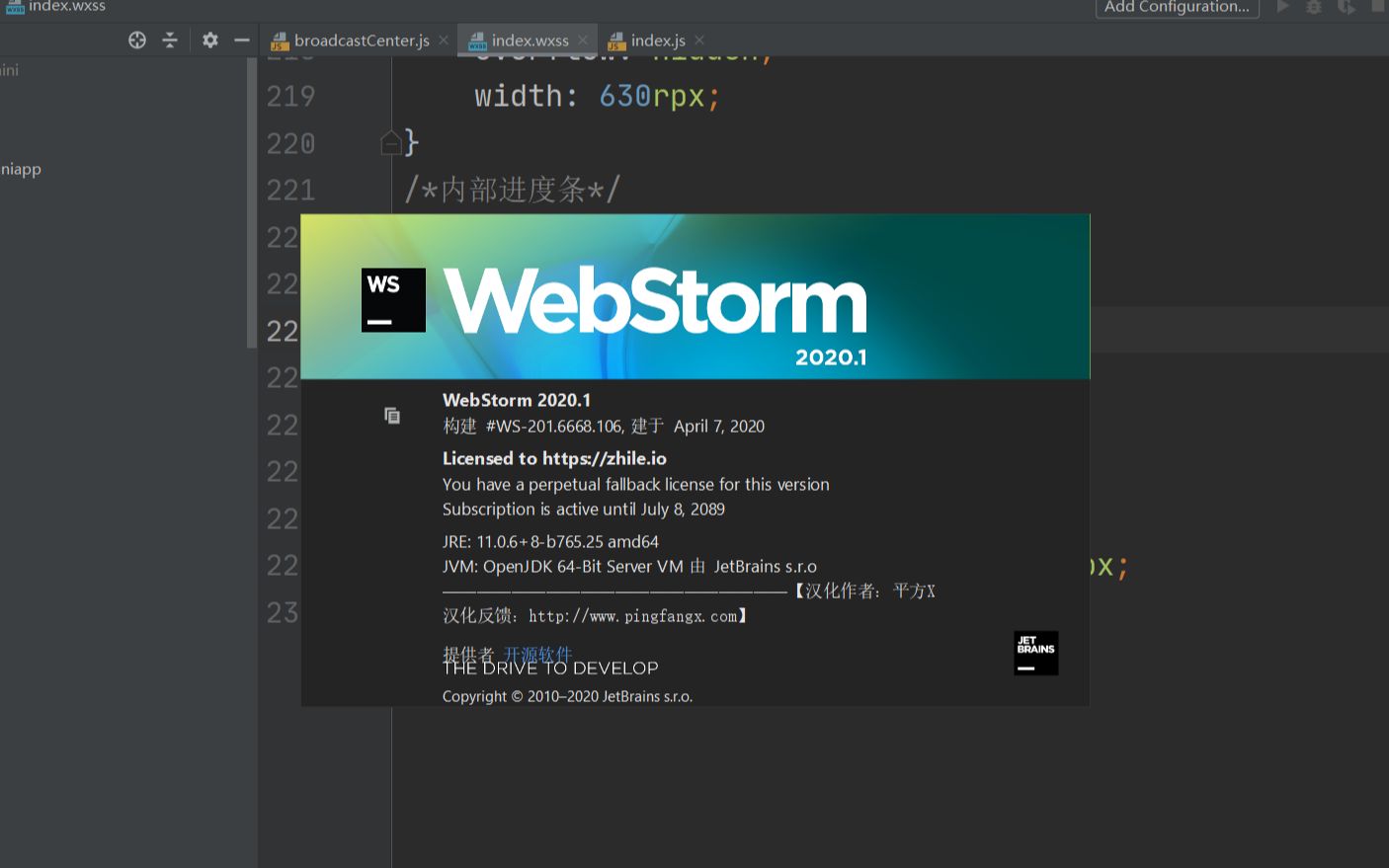Copy About info using the copy icon
This screenshot has width=1389, height=868.
tap(392, 416)
